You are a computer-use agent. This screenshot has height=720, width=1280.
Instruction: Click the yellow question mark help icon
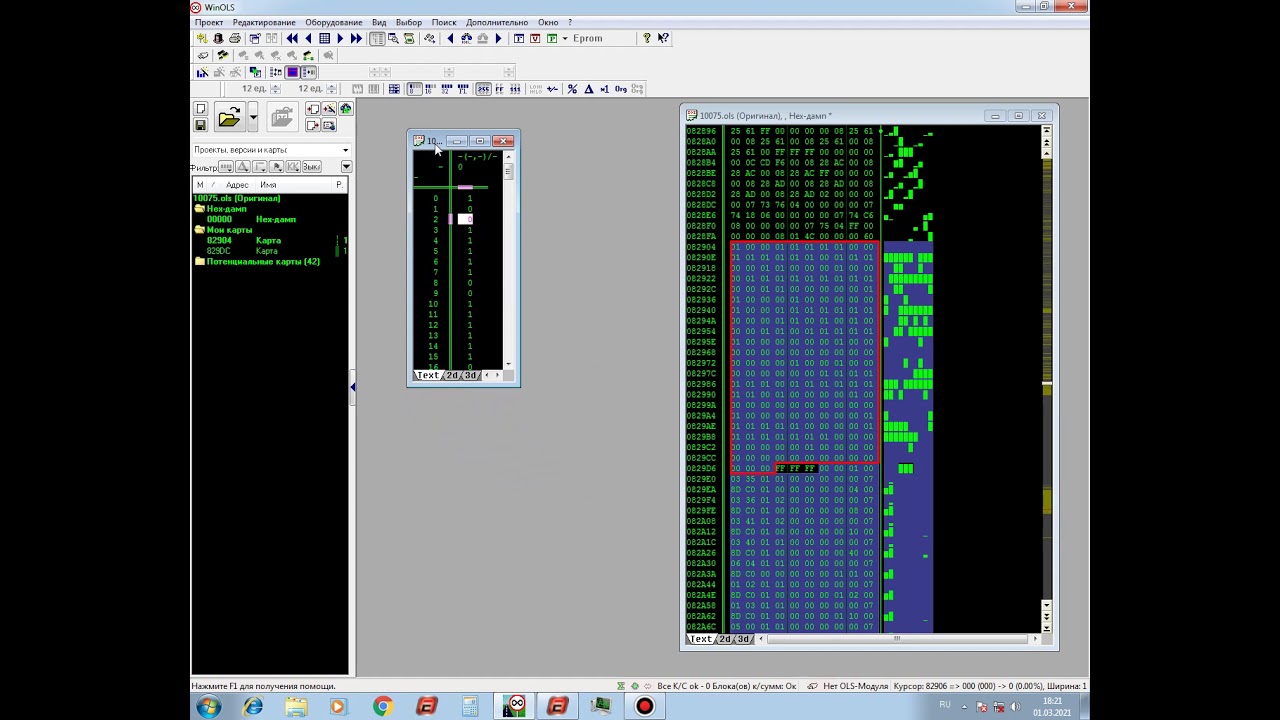pos(646,38)
